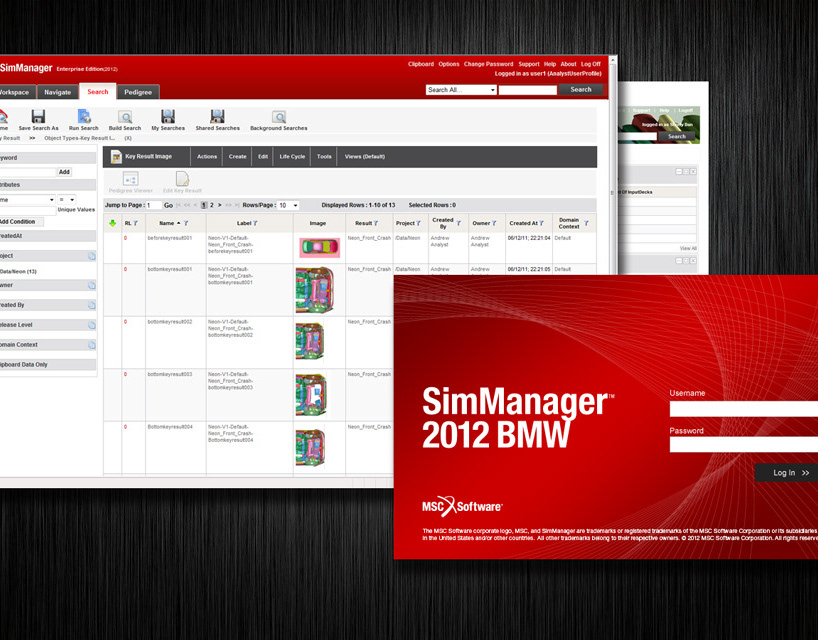Click the Options link

point(449,64)
